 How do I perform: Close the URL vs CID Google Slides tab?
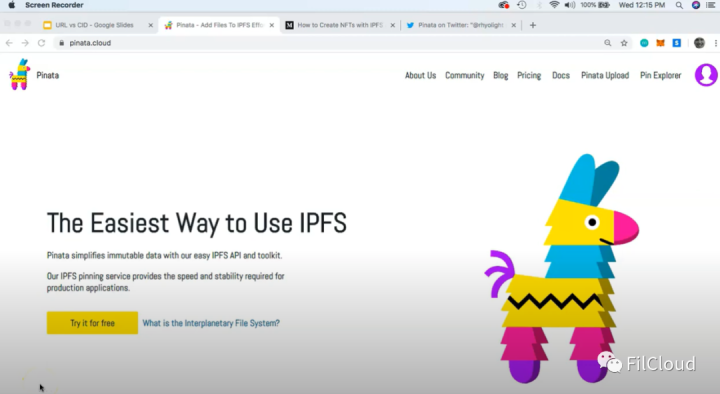150,25
